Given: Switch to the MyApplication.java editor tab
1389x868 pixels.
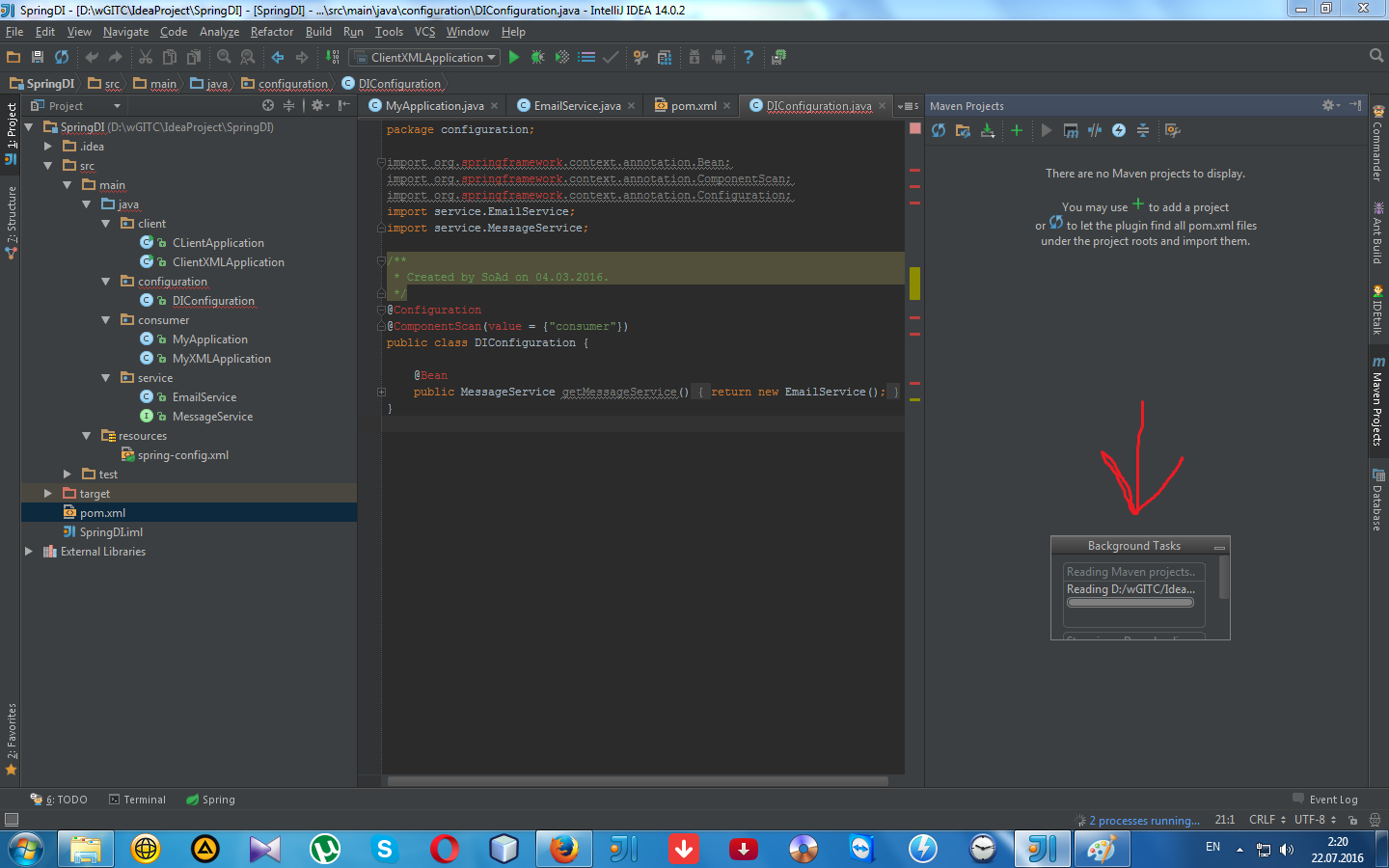Looking at the screenshot, I should click(434, 105).
